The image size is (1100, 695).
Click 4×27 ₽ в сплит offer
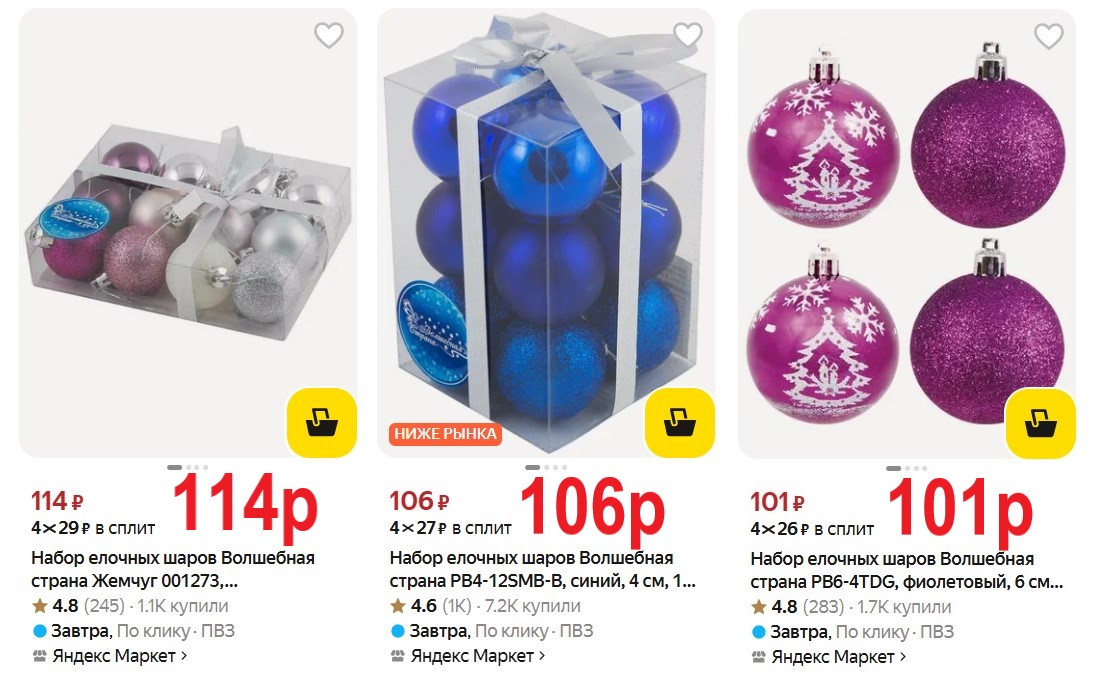point(450,528)
